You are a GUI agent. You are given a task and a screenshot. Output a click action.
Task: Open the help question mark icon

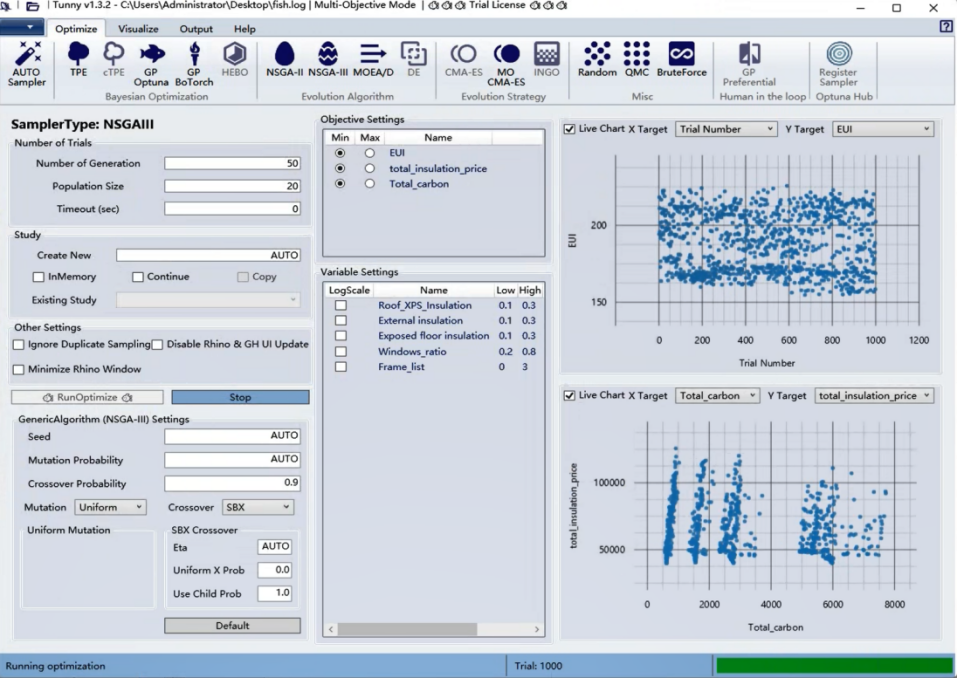[946, 26]
